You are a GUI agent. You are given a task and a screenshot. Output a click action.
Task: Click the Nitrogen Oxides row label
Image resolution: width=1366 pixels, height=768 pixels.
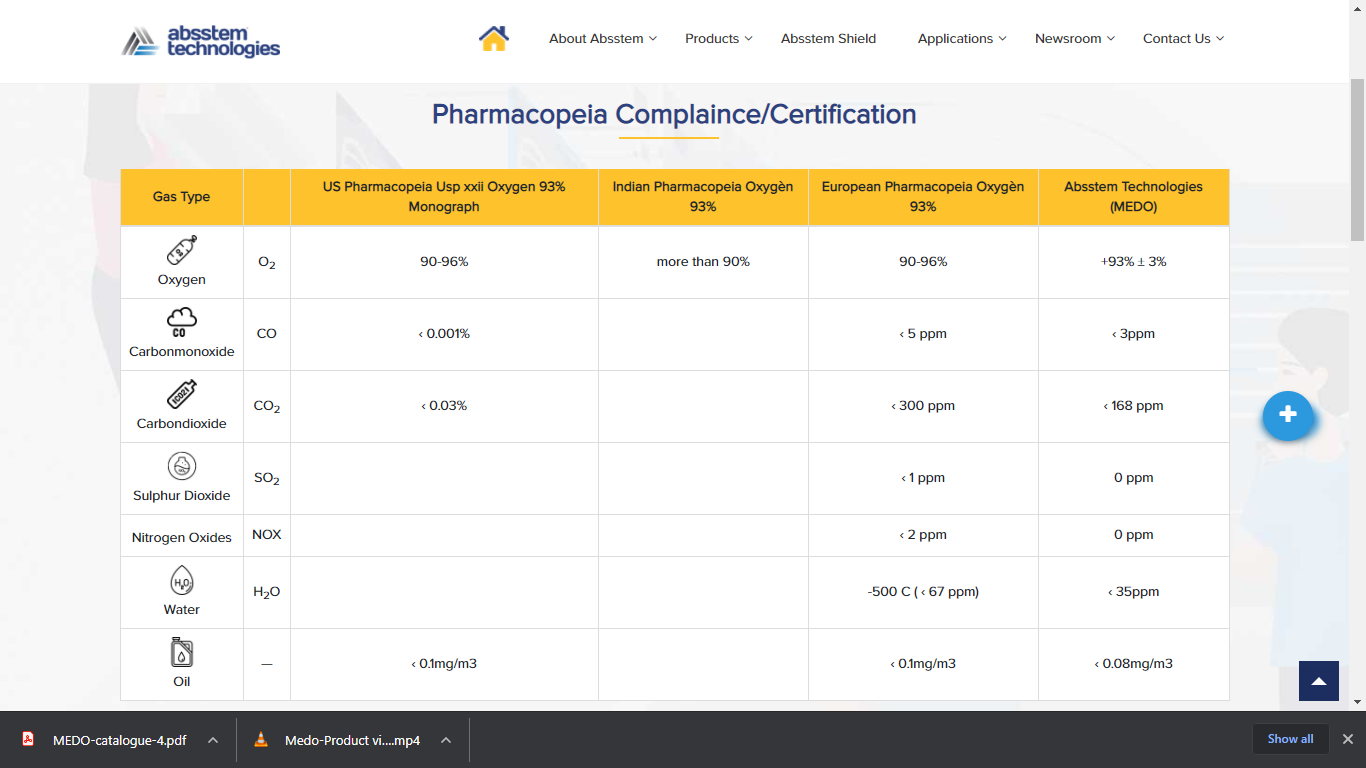[181, 537]
